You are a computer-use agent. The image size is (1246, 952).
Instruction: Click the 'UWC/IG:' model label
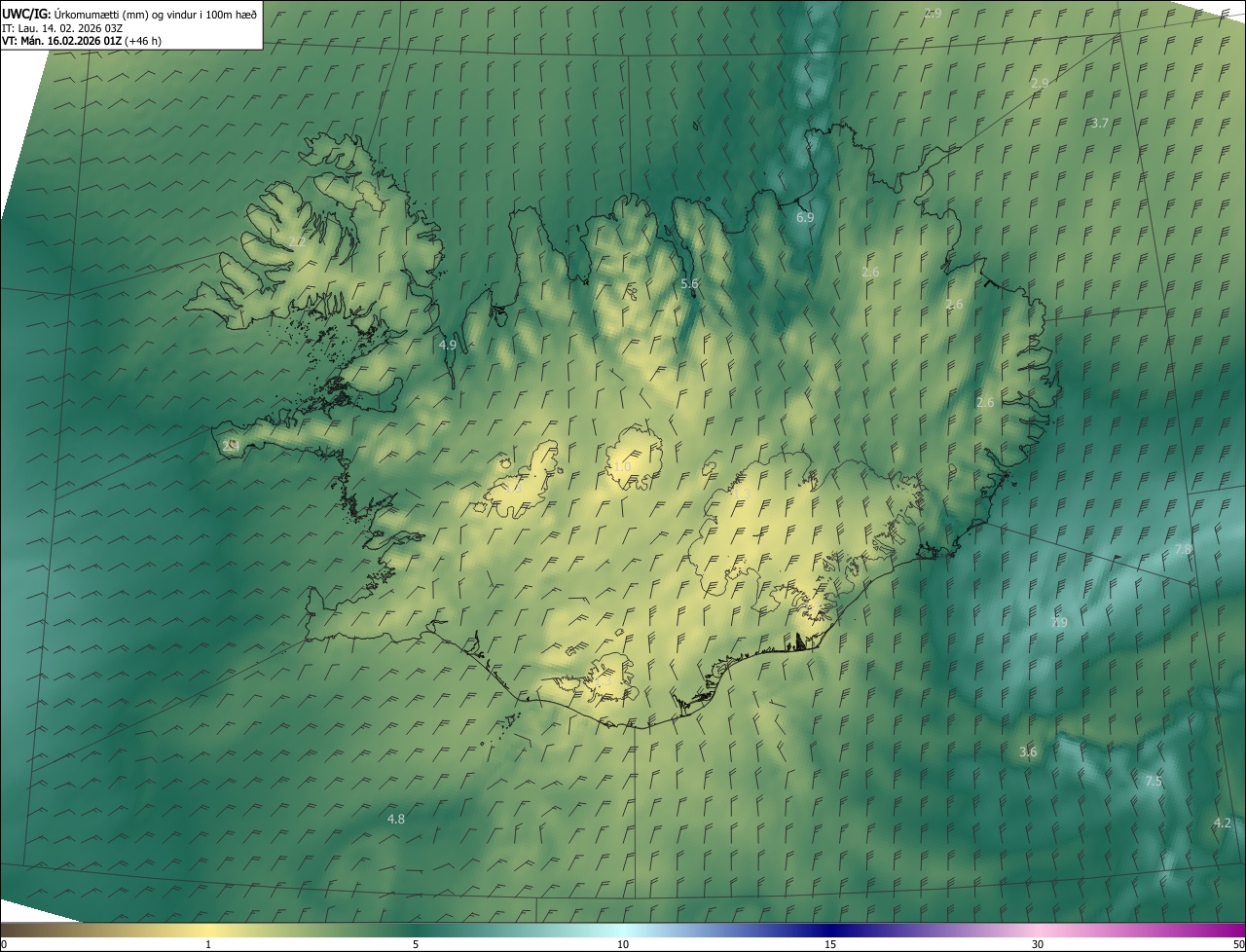(x=26, y=14)
